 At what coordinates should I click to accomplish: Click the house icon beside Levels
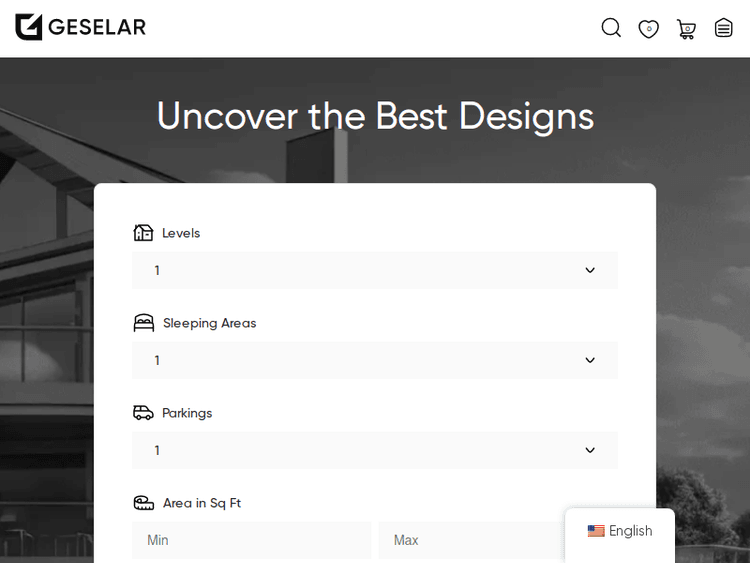click(144, 233)
